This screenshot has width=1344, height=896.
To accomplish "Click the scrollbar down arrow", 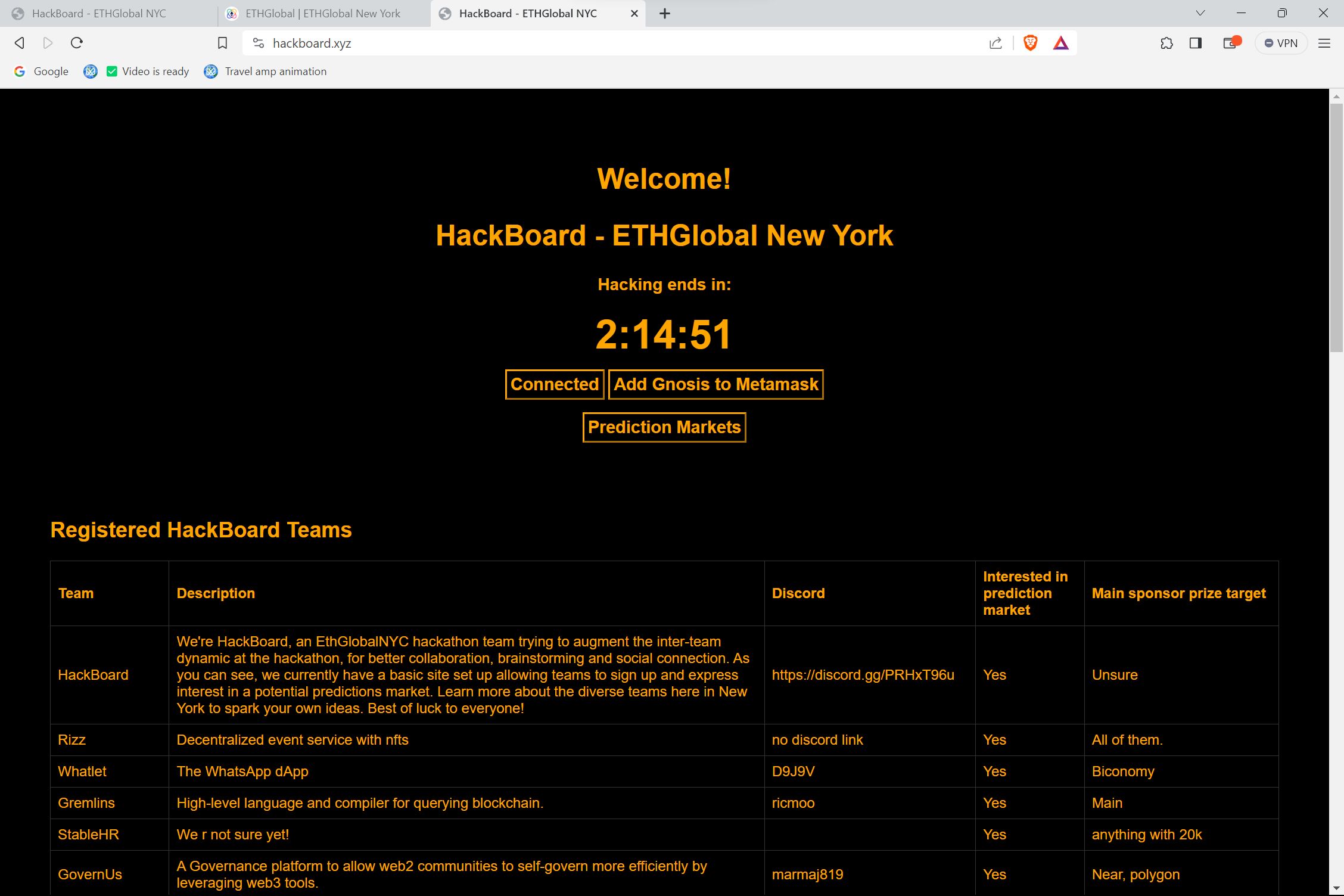I will coord(1336,888).
